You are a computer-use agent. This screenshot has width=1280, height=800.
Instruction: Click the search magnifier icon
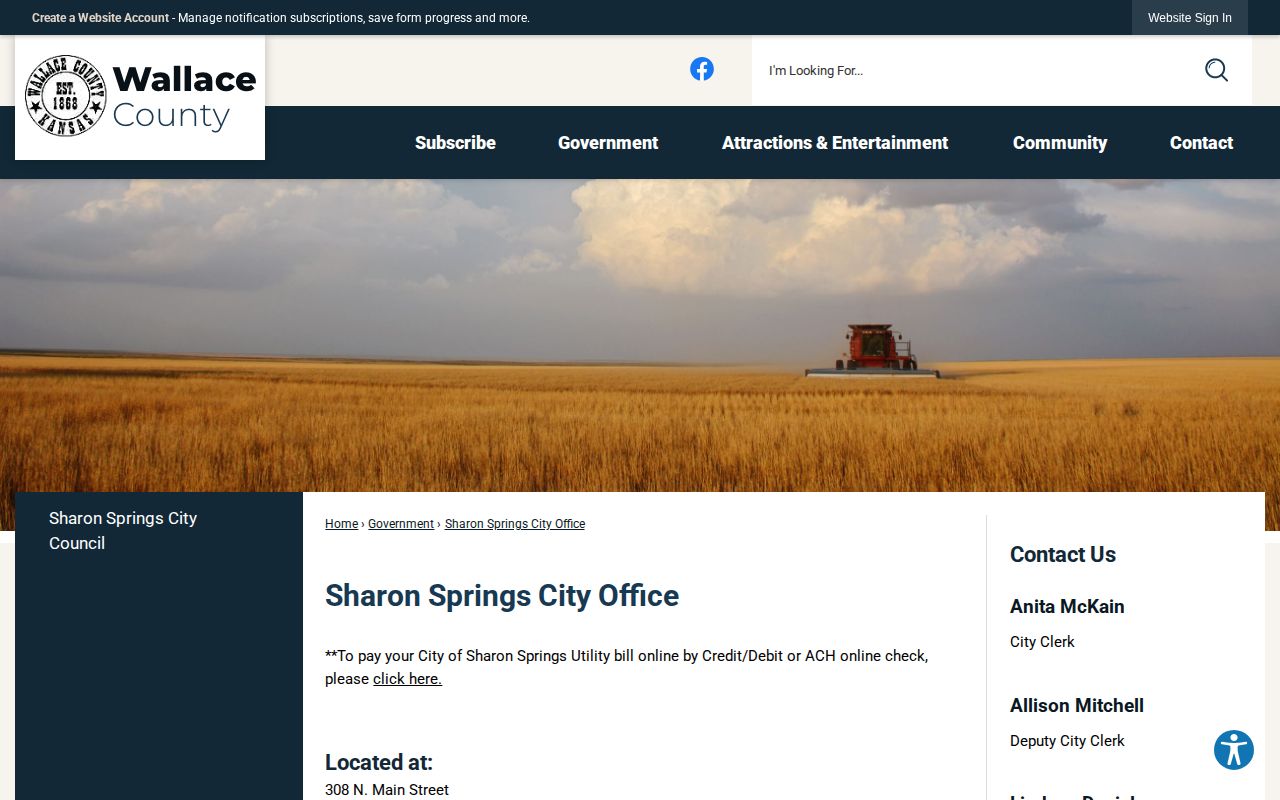1216,70
